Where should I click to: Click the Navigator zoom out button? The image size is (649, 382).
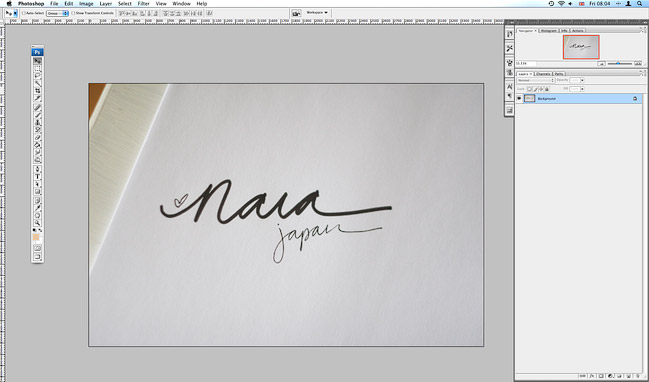(601, 63)
